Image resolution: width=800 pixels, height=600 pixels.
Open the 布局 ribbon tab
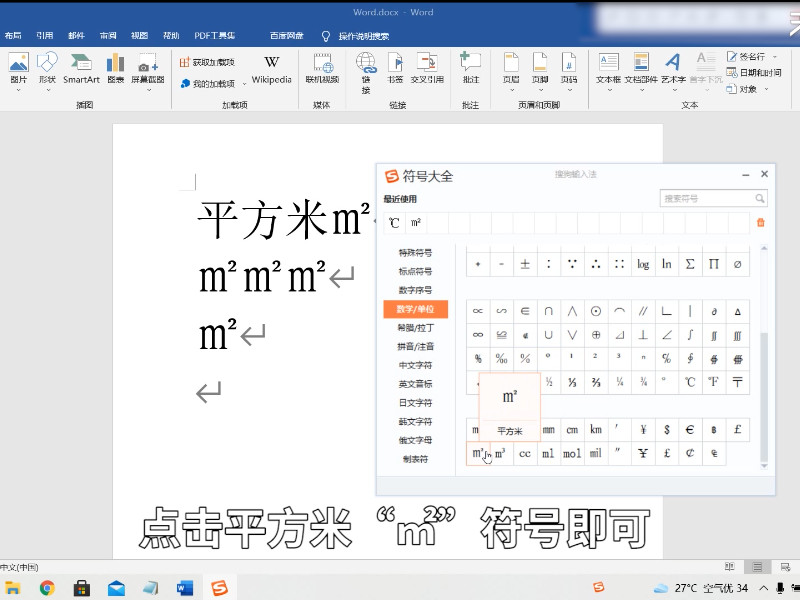(13, 36)
